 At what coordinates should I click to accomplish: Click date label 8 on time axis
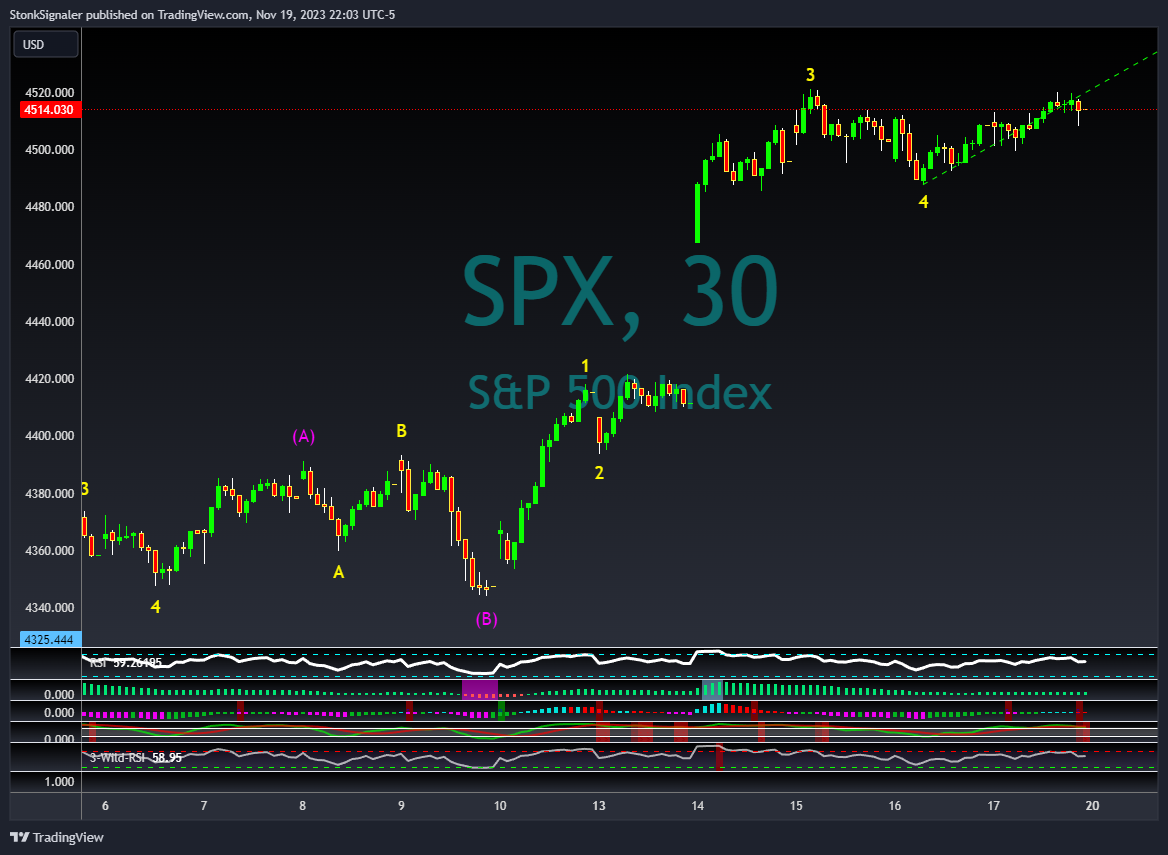point(302,806)
